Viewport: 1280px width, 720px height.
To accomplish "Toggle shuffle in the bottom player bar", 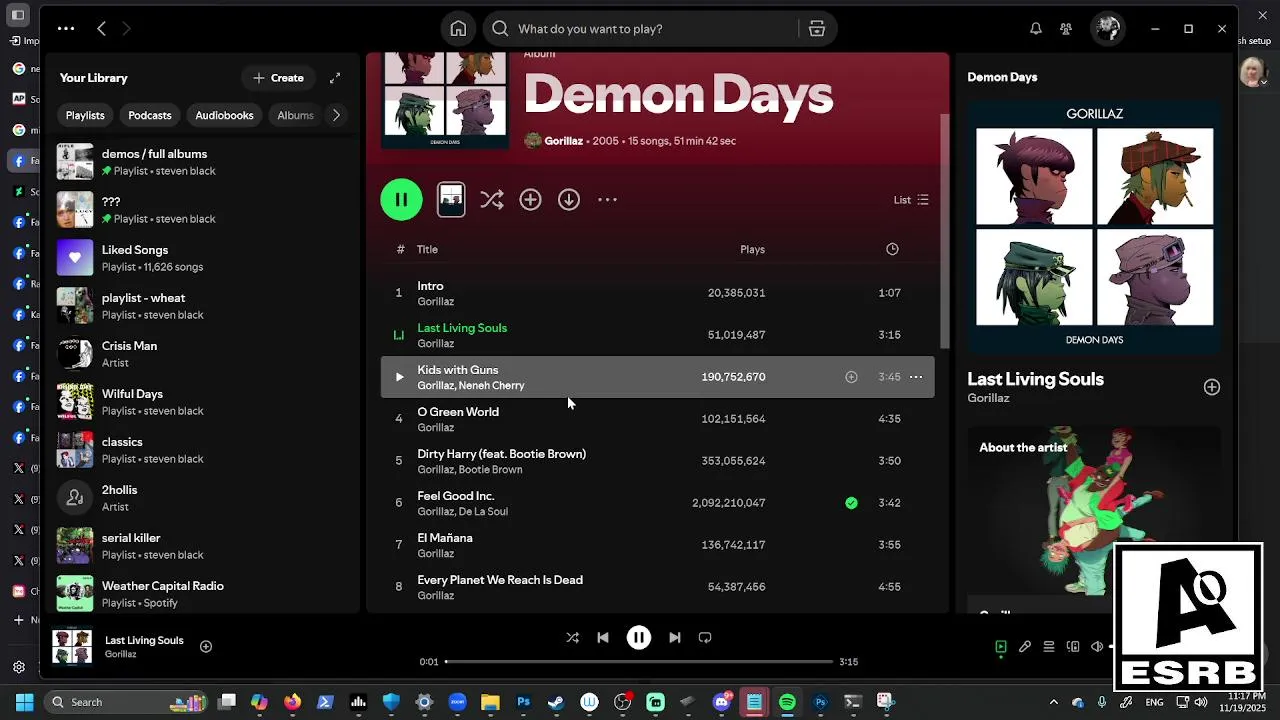I will point(572,638).
